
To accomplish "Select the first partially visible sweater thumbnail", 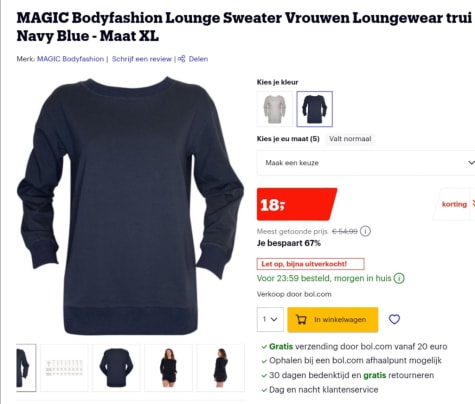I will (x=26, y=368).
